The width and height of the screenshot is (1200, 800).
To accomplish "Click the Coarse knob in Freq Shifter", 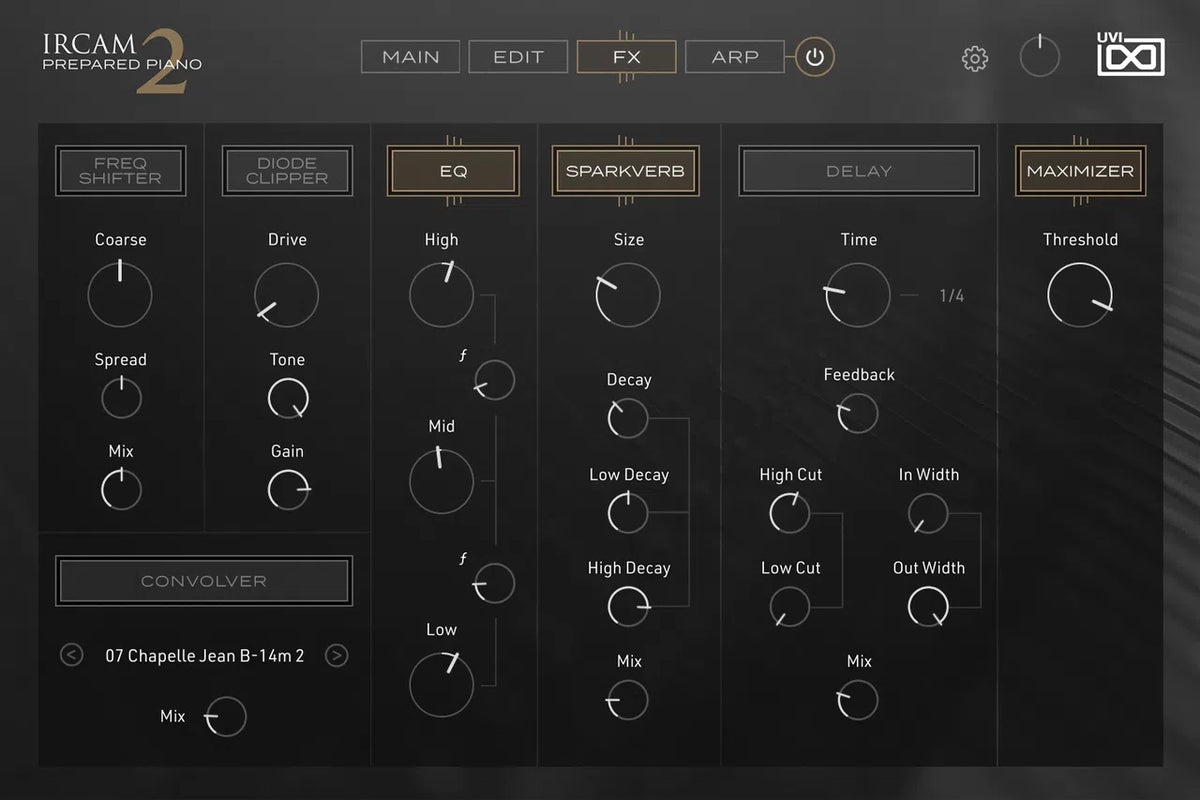I will [120, 294].
